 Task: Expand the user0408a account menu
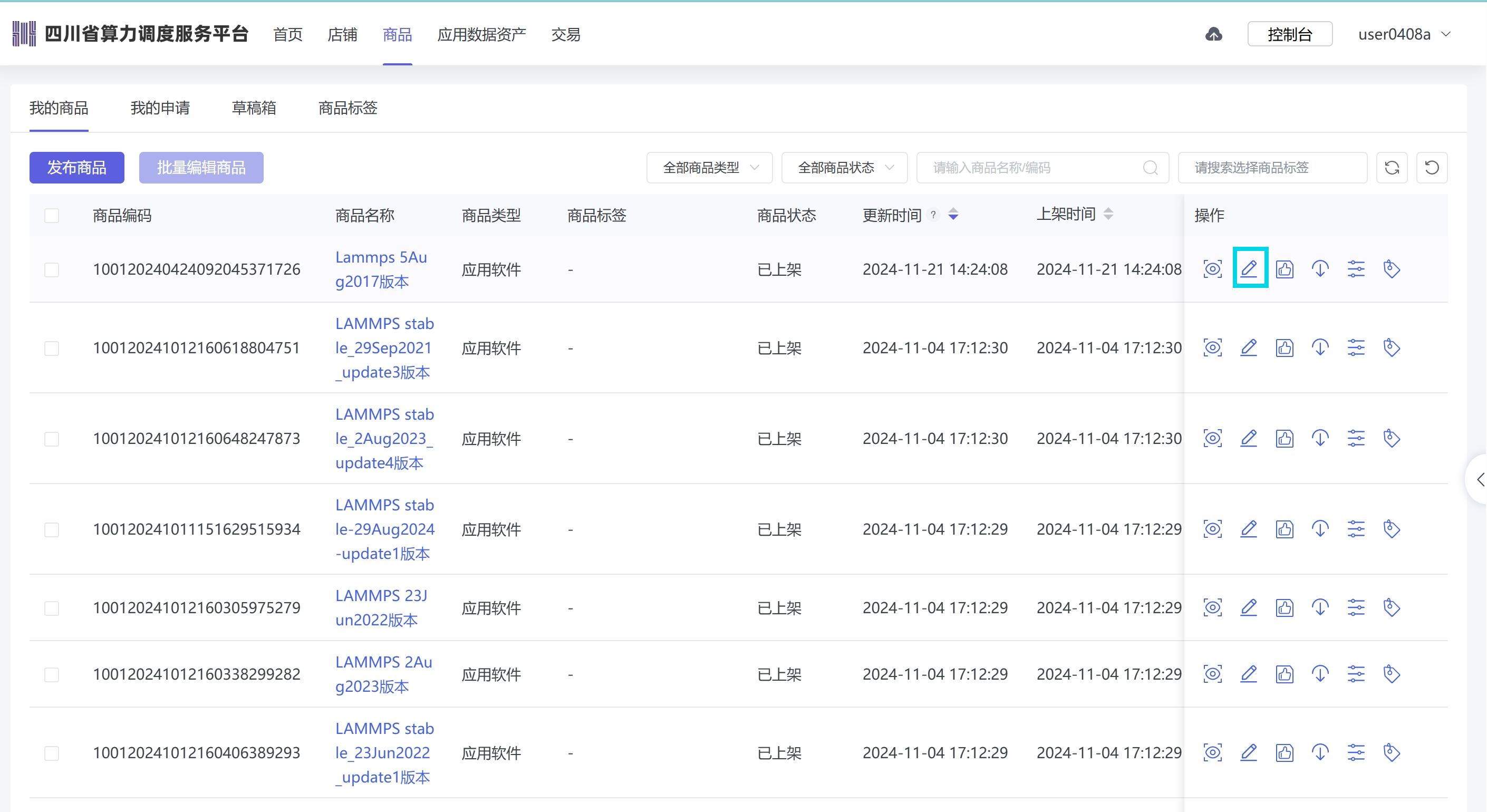(1404, 34)
